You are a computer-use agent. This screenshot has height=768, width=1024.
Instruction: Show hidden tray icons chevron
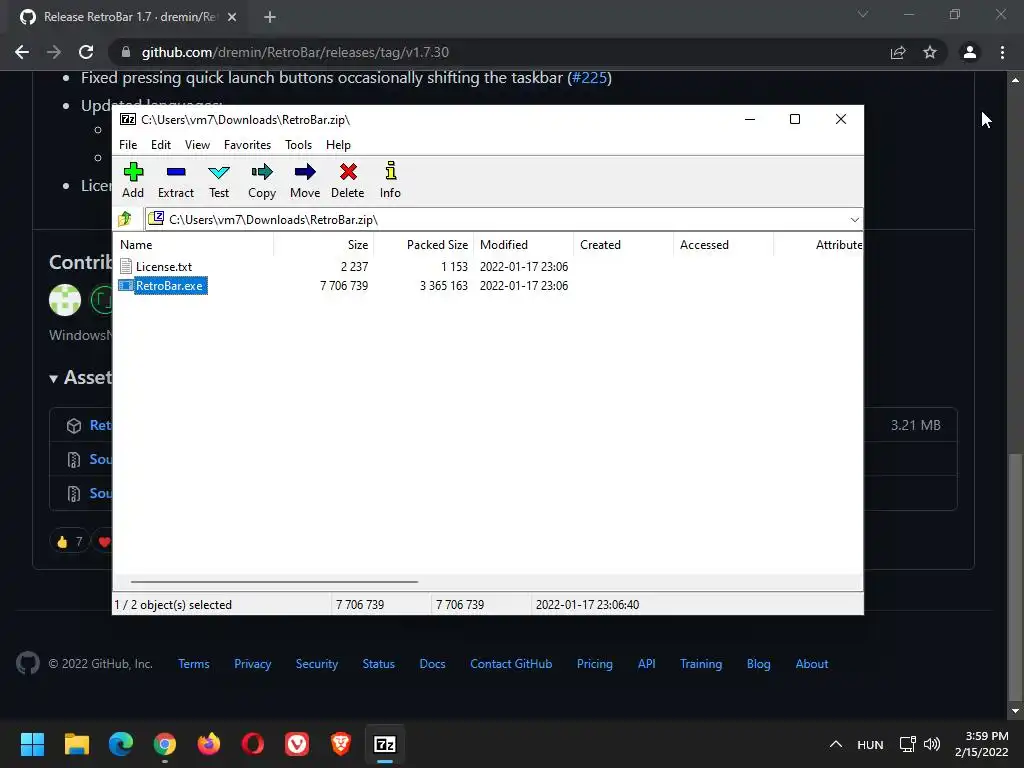click(836, 744)
